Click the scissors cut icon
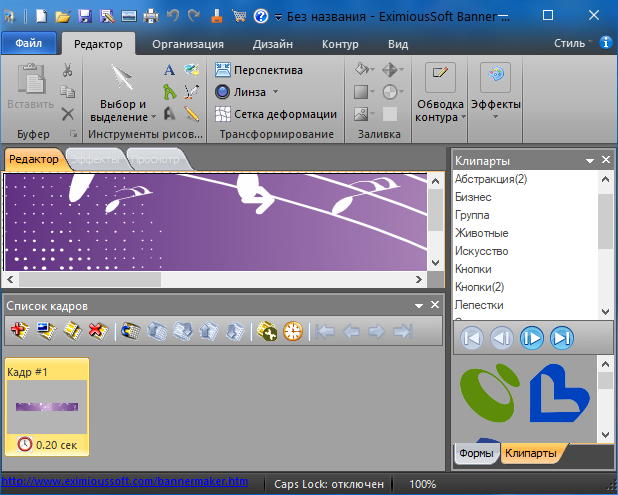This screenshot has width=618, height=495. 67,70
